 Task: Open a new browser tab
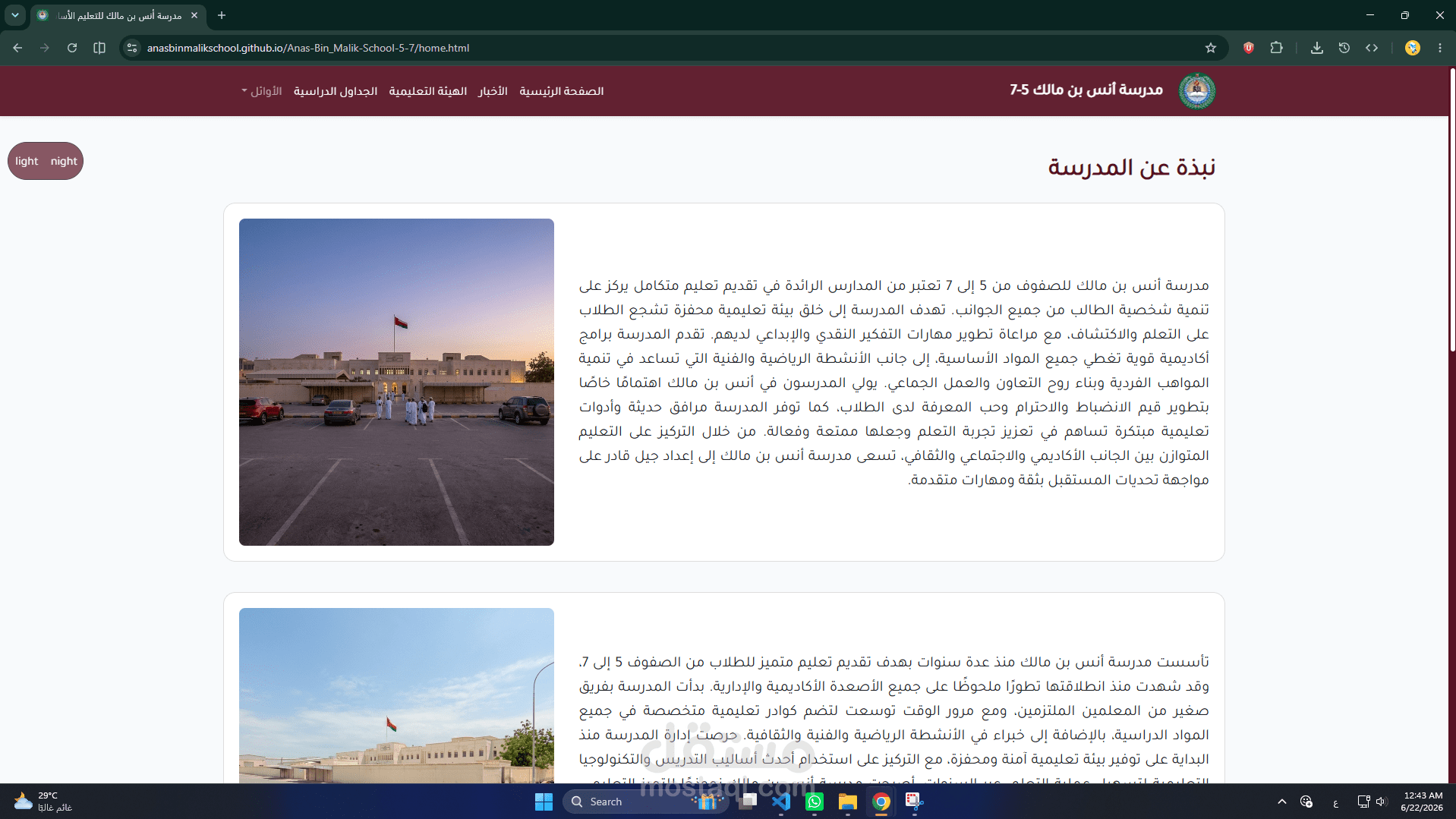click(222, 15)
